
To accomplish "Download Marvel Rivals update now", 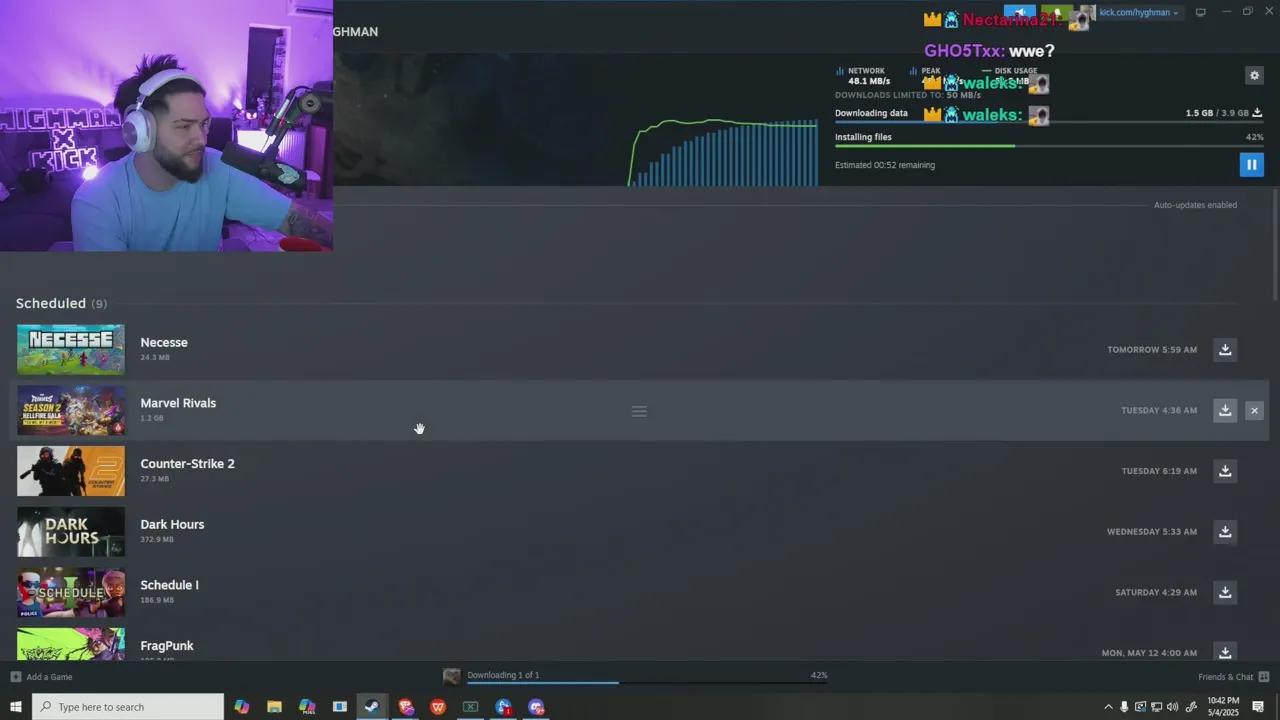I will (1225, 410).
